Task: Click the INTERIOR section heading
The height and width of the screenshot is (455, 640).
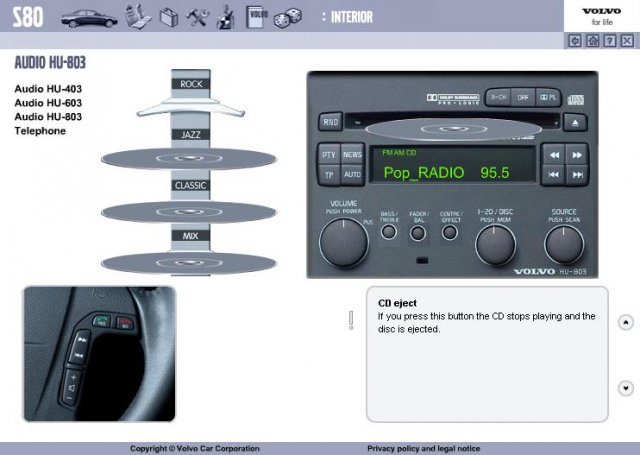Action: coord(352,17)
